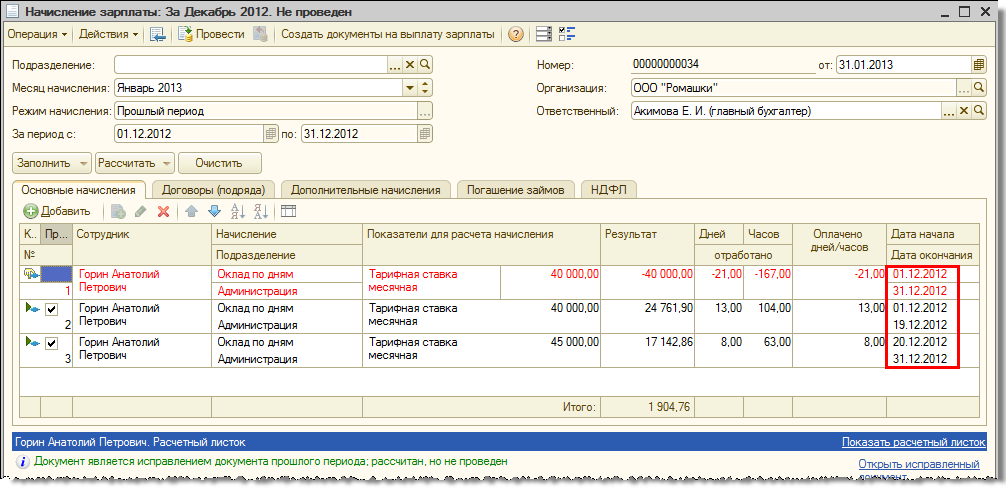Open the Организация ellipsis selector
The image size is (1006, 488).
click(x=964, y=88)
